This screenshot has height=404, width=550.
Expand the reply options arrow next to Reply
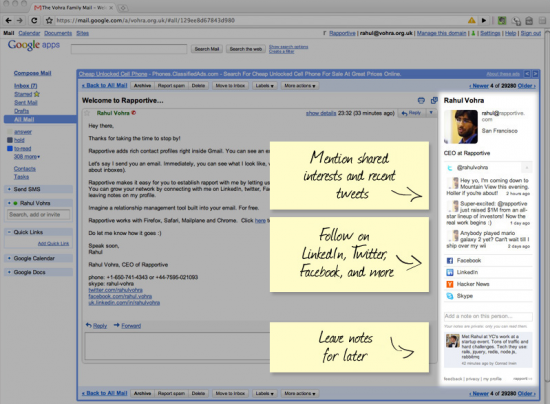tap(431, 113)
